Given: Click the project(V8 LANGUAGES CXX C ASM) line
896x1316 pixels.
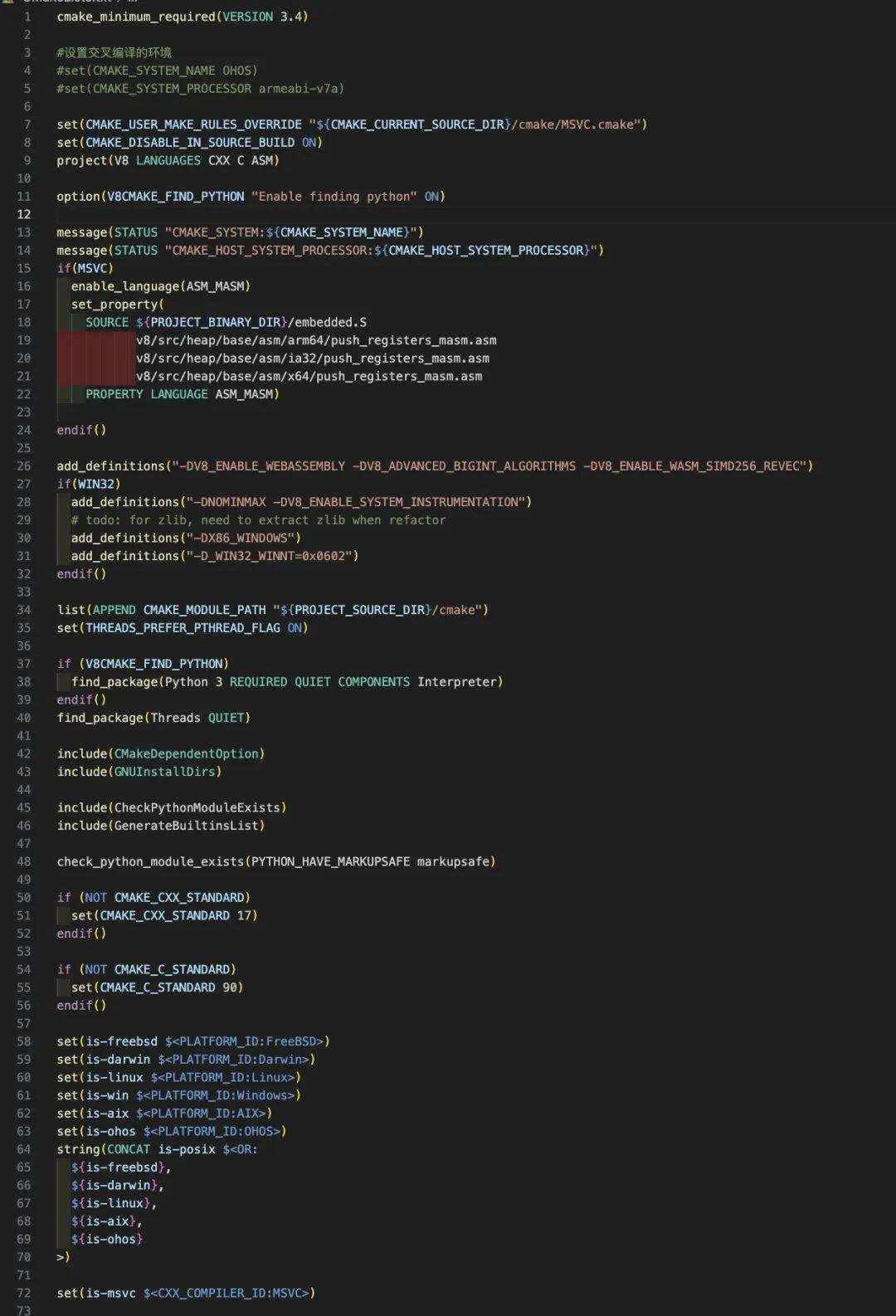Looking at the screenshot, I should point(168,160).
